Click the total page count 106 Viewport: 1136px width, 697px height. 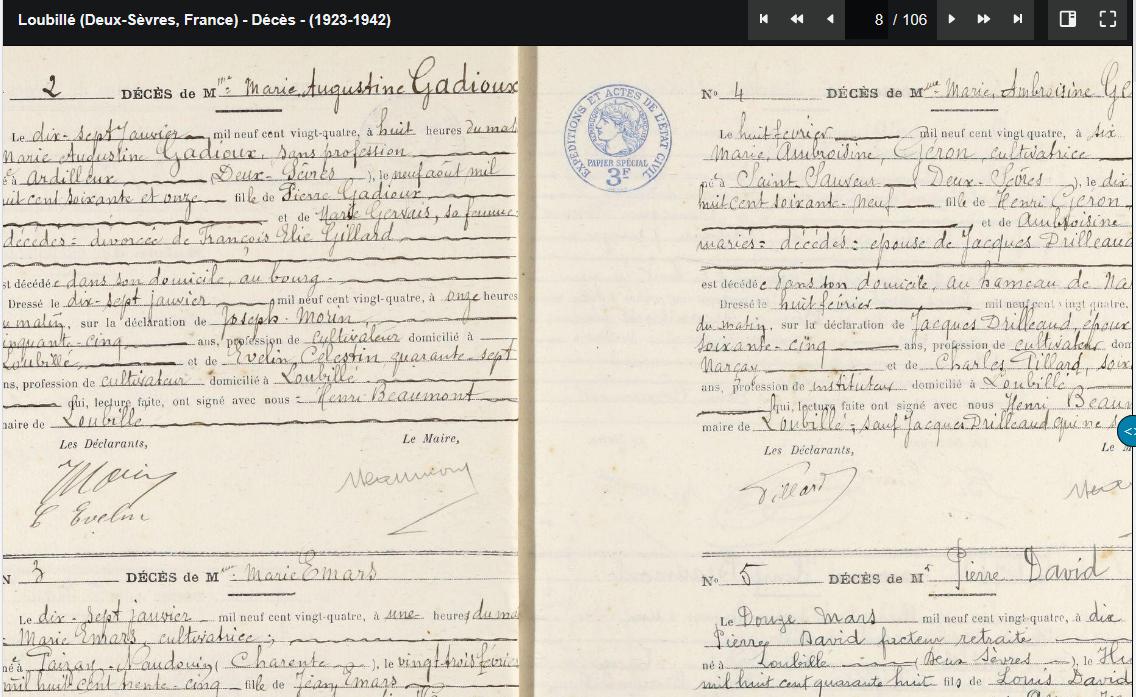(x=914, y=20)
